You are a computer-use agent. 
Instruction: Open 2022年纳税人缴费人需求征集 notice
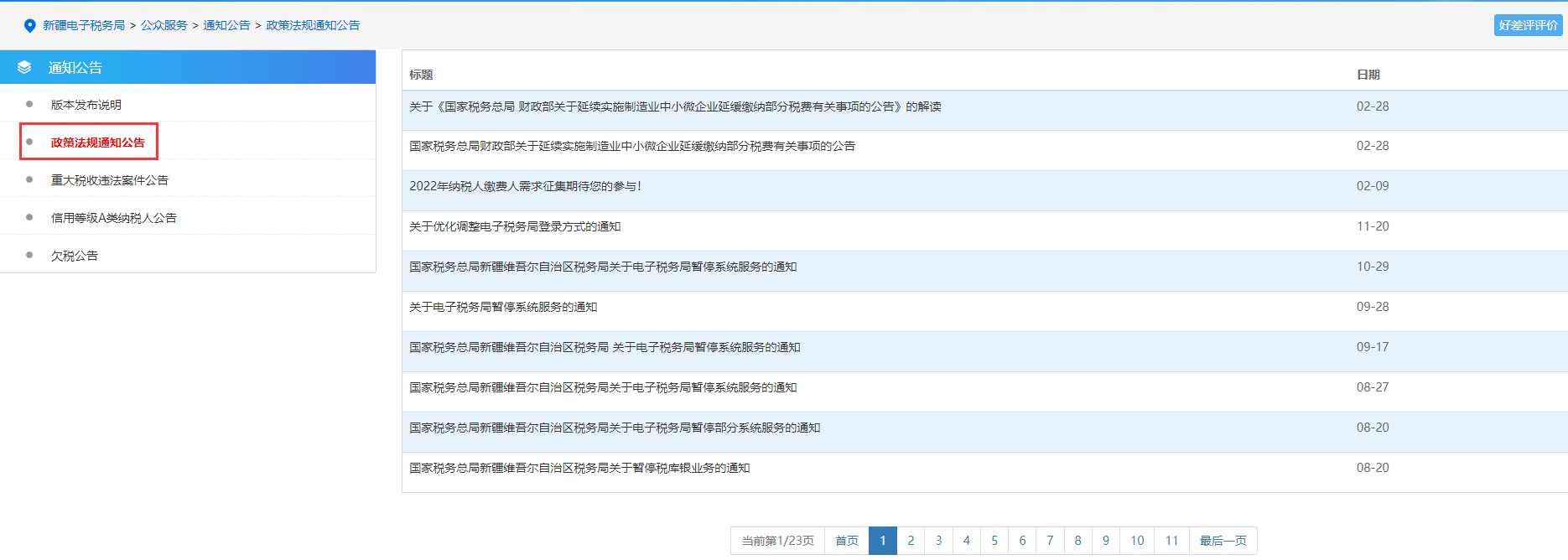tap(526, 186)
